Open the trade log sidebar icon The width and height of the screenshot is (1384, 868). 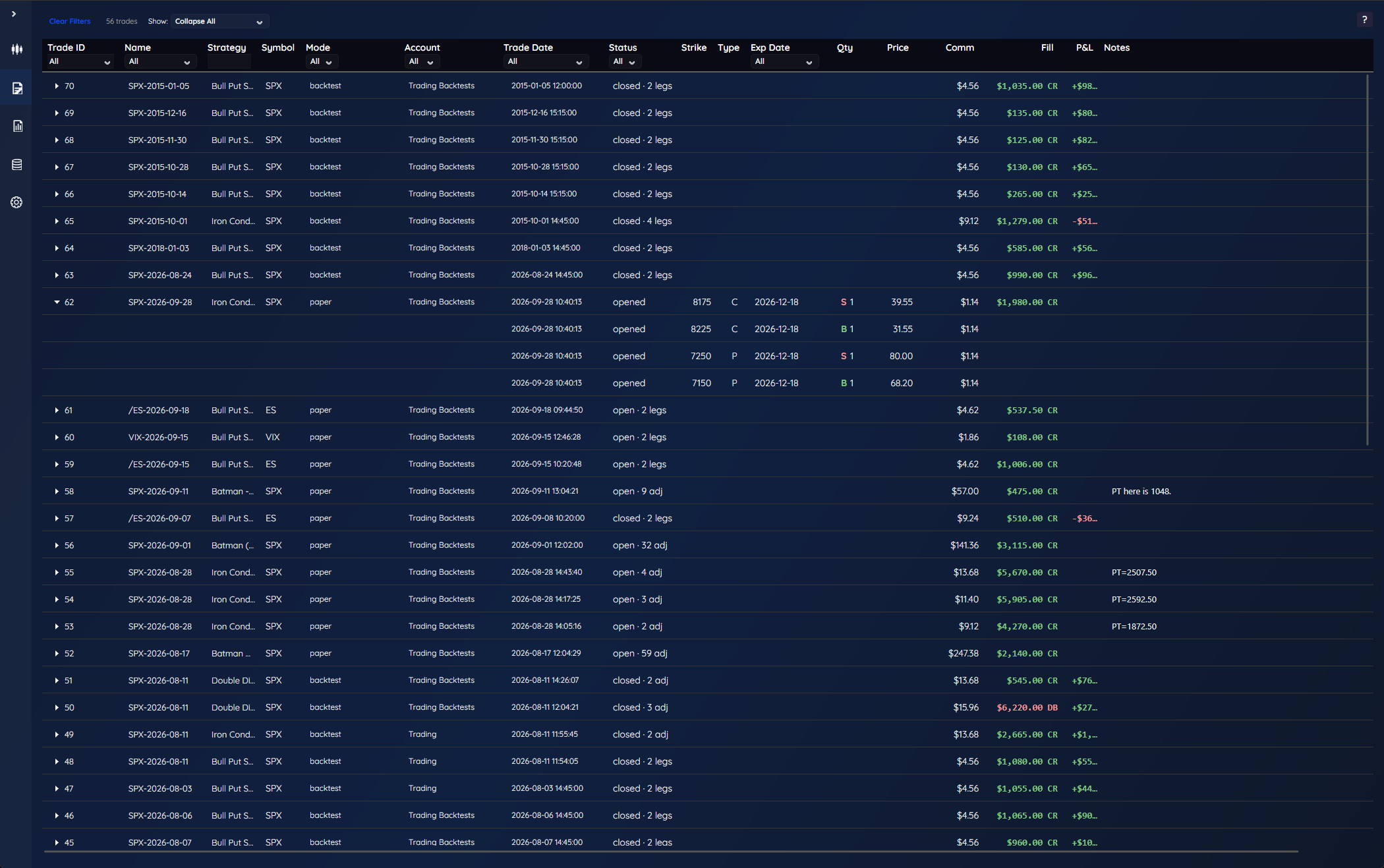pos(16,88)
